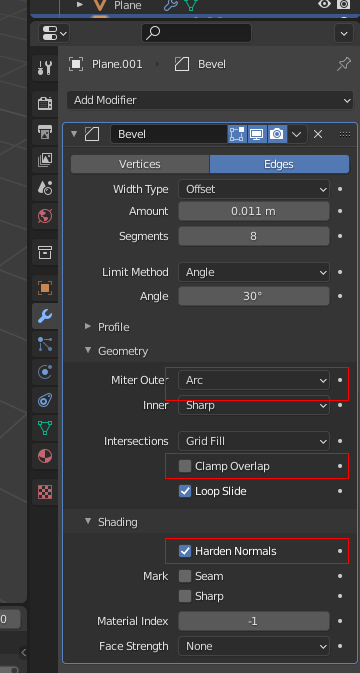Uncheck Harden Normals
360x673 pixels.
[x=185, y=551]
